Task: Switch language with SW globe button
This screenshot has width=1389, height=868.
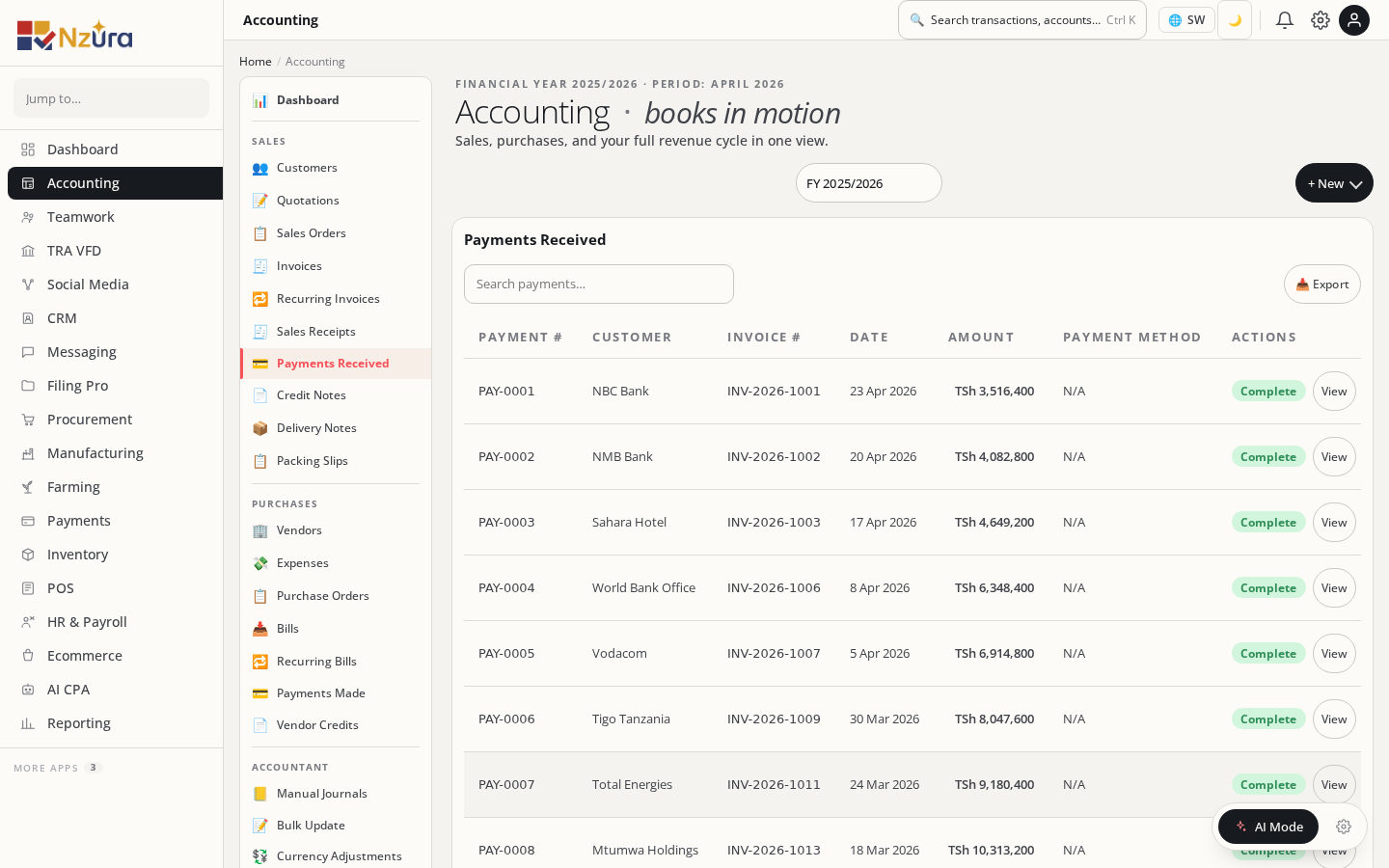Action: [1186, 20]
